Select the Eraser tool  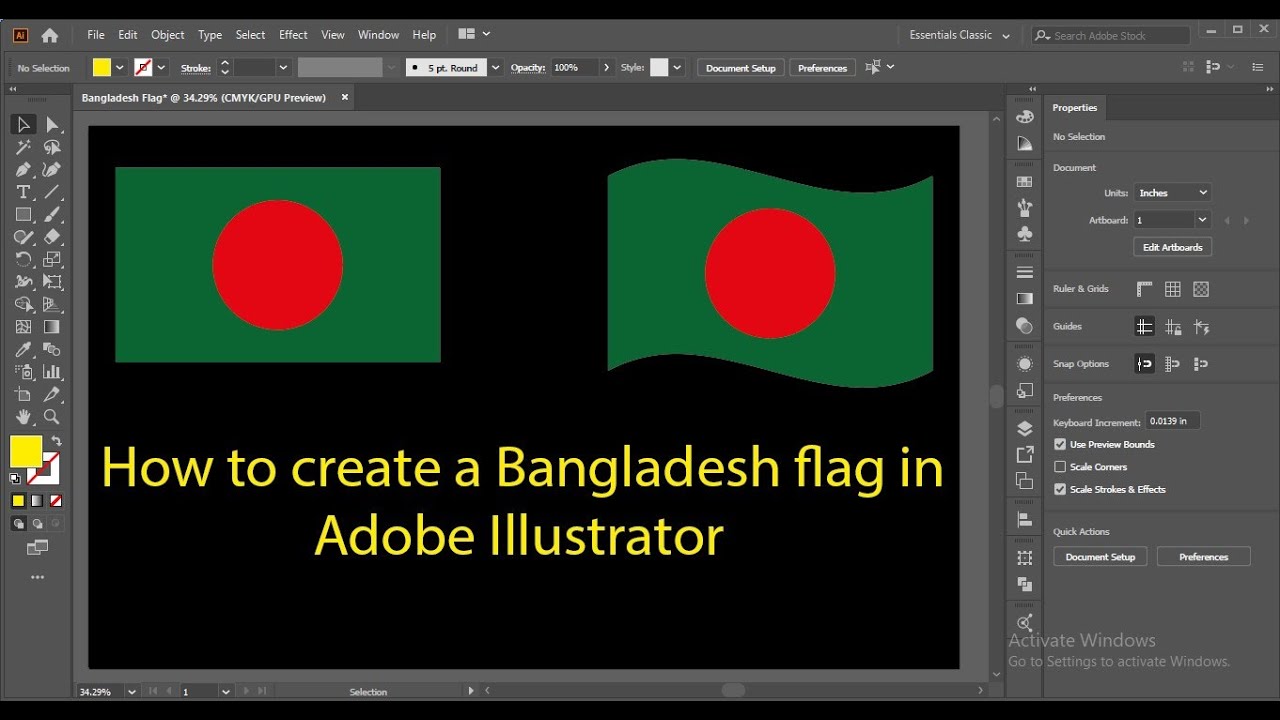coord(52,237)
